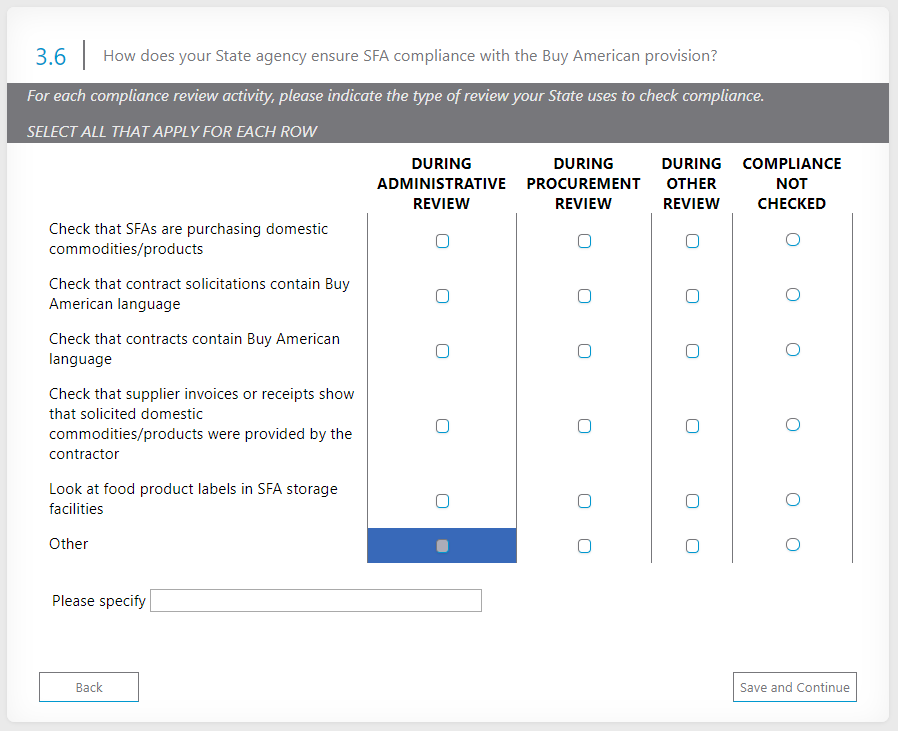The height and width of the screenshot is (731, 898).
Task: Check Administrative Review for food product labels
Action: point(442,501)
